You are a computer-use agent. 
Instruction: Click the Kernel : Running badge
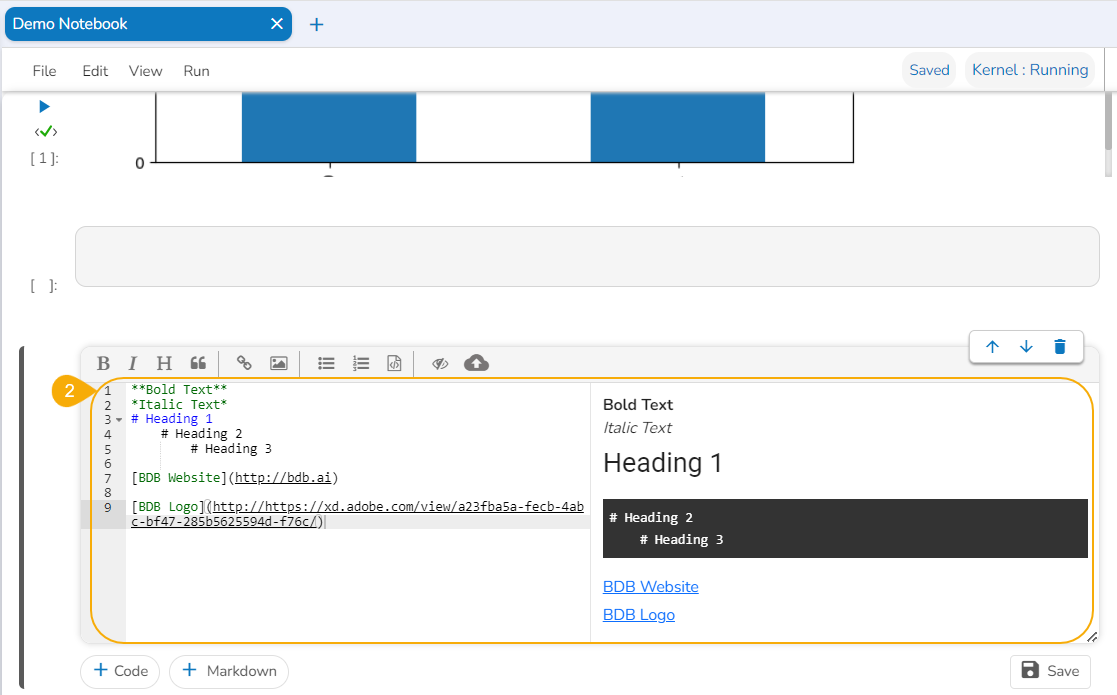tap(1029, 70)
